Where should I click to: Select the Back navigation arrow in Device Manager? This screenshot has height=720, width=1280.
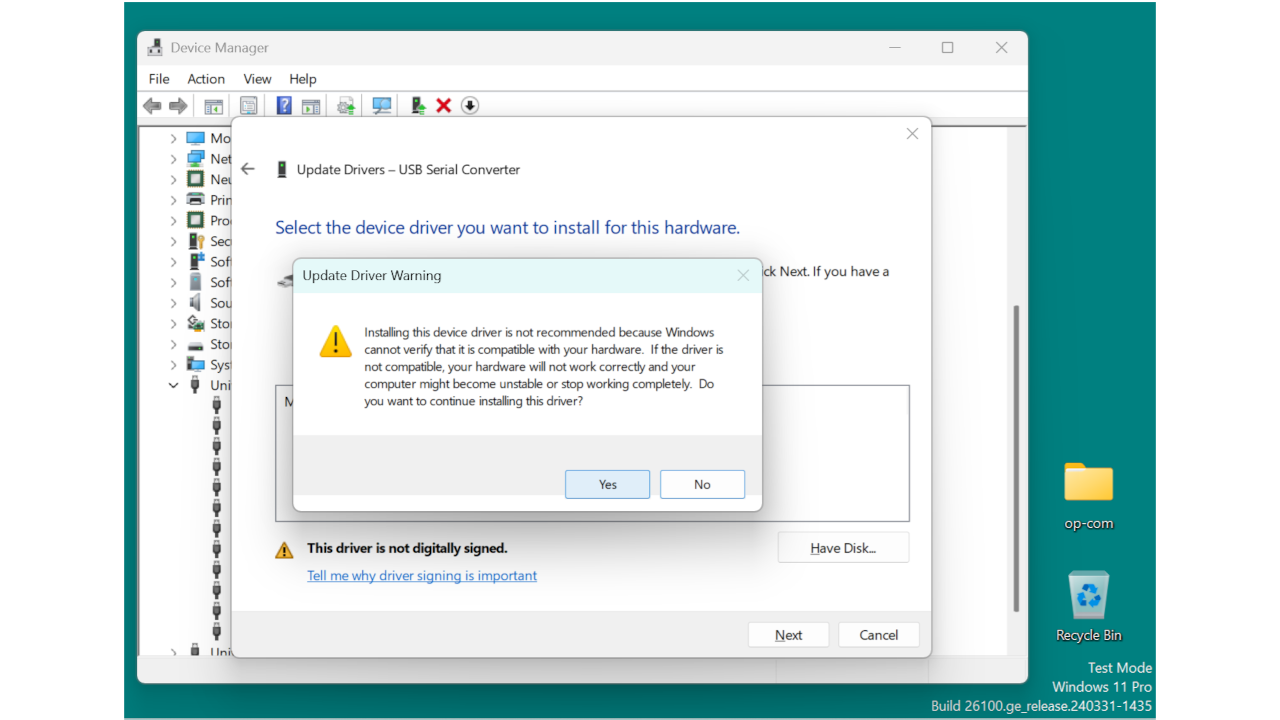(x=152, y=105)
